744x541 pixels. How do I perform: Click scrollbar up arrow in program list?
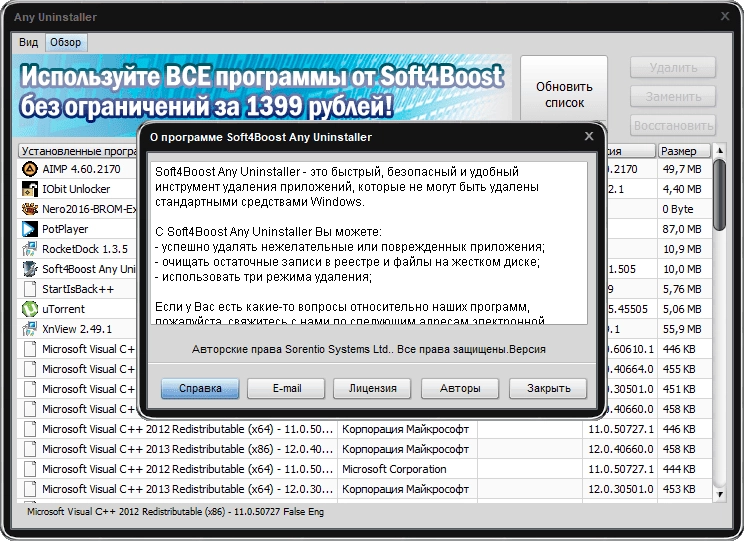point(719,151)
